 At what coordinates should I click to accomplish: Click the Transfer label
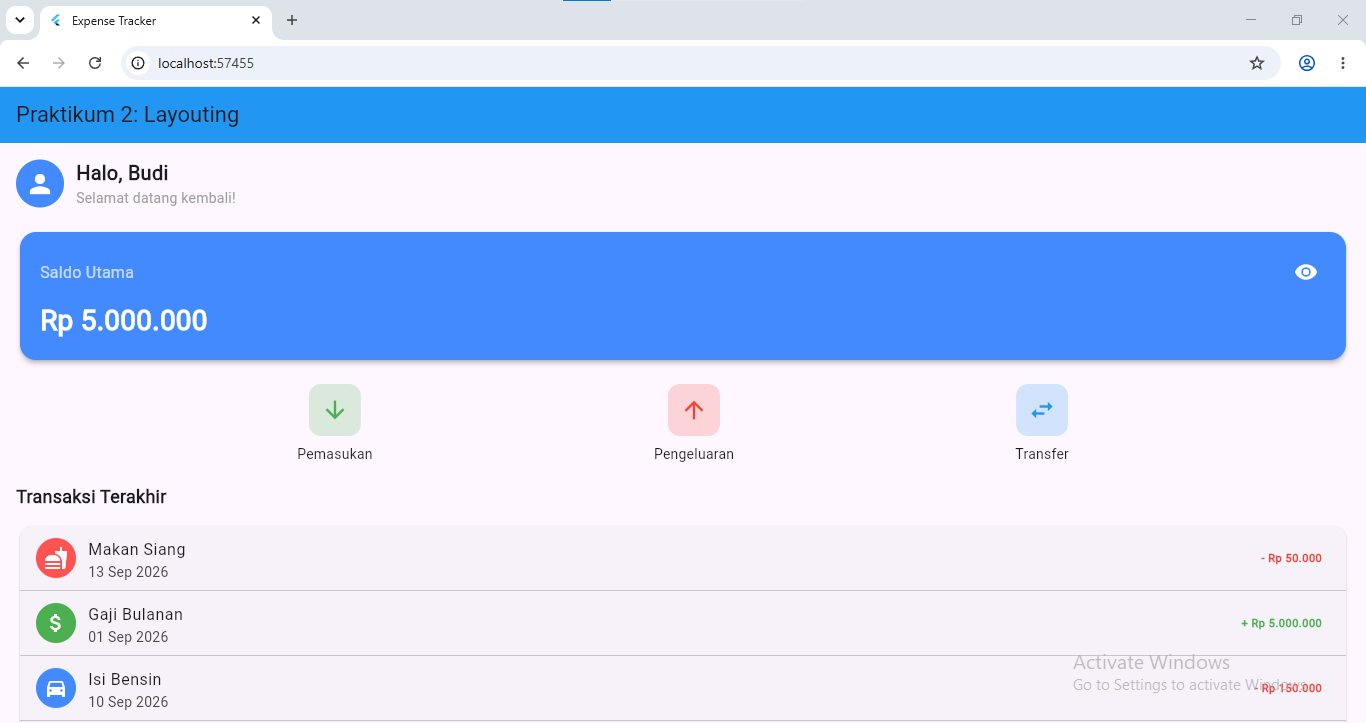1042,454
